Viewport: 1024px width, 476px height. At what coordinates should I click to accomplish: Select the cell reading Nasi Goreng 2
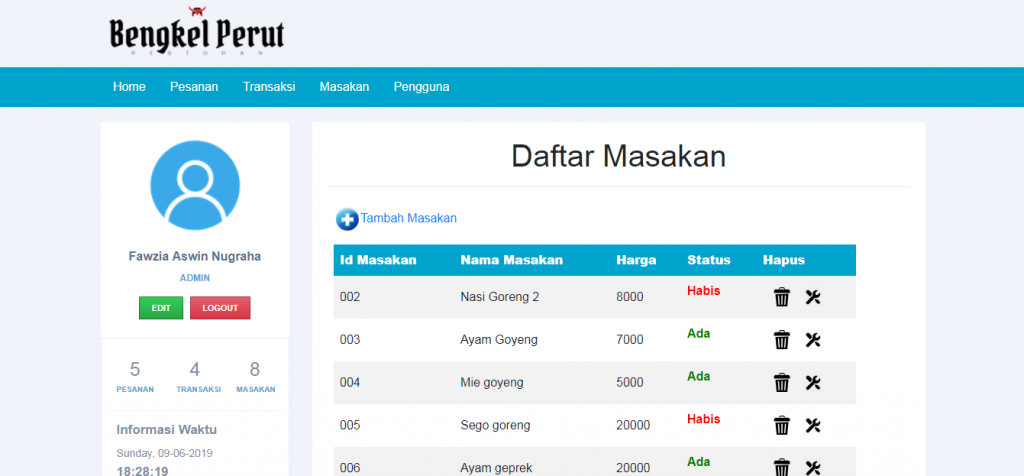click(x=500, y=297)
